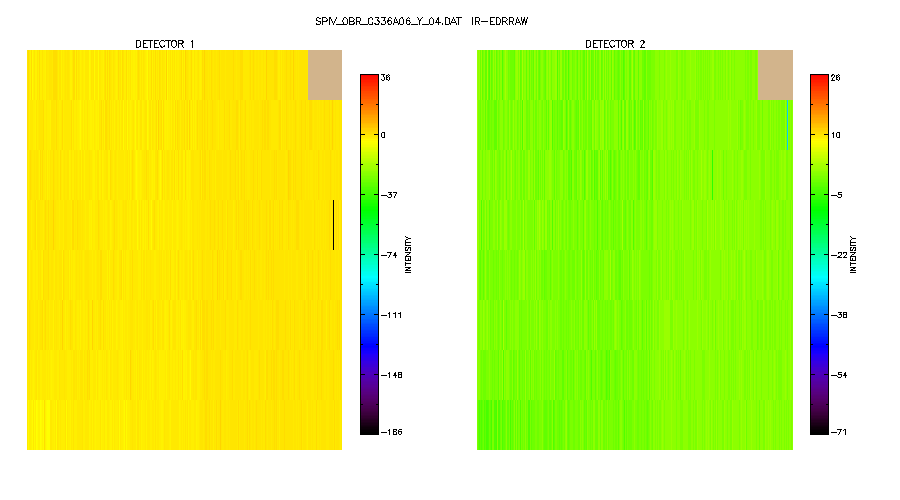The height and width of the screenshot is (500, 900).
Task: Click the DETECTOR 1 heading
Action: pyautogui.click(x=165, y=44)
